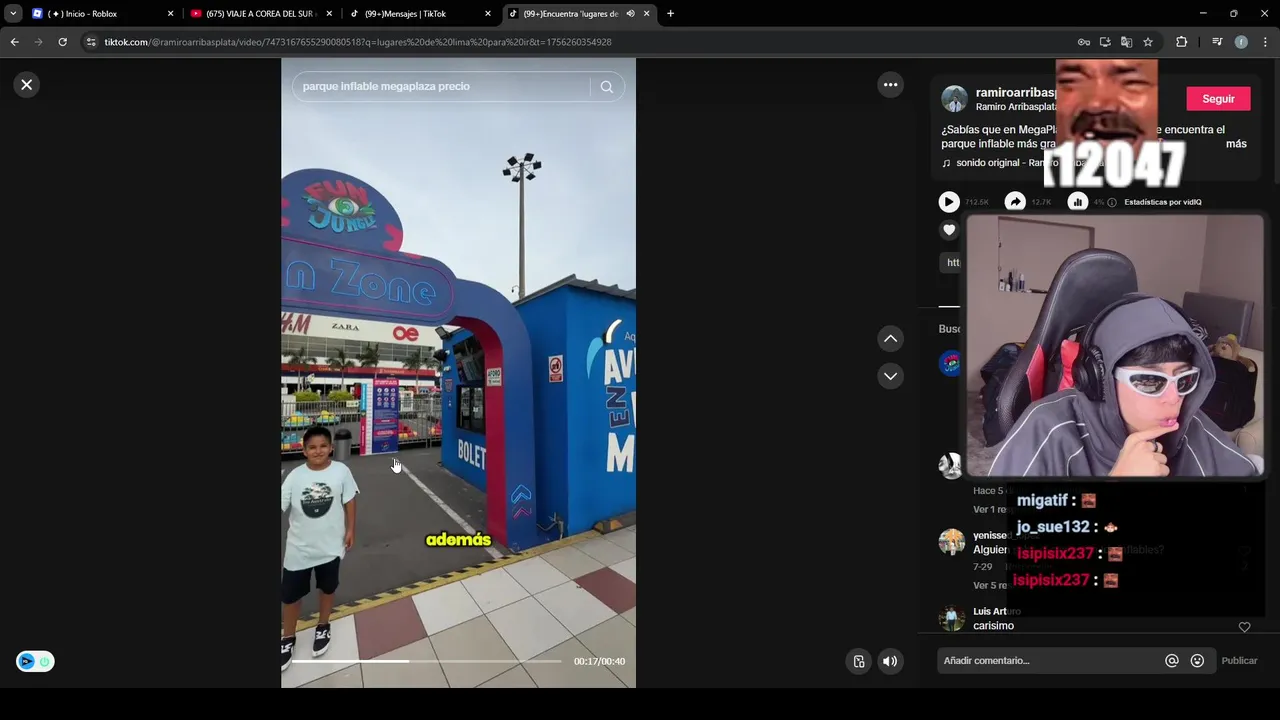Viewport: 1280px width, 720px height.
Task: Focus the 'Añadir comentario...' field
Action: (1050, 661)
